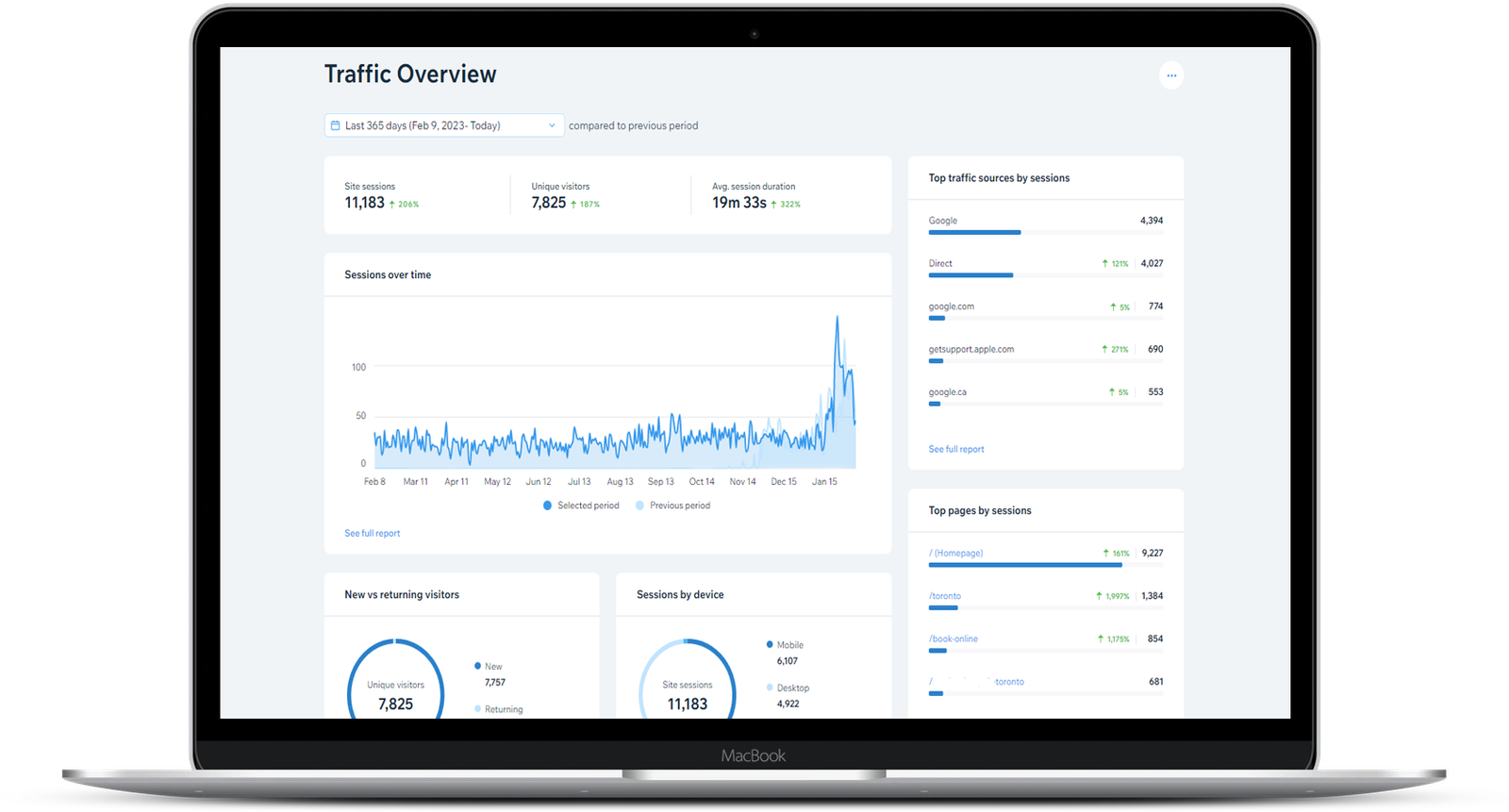Click the 1,175% up arrow for /book-online

tap(1100, 639)
